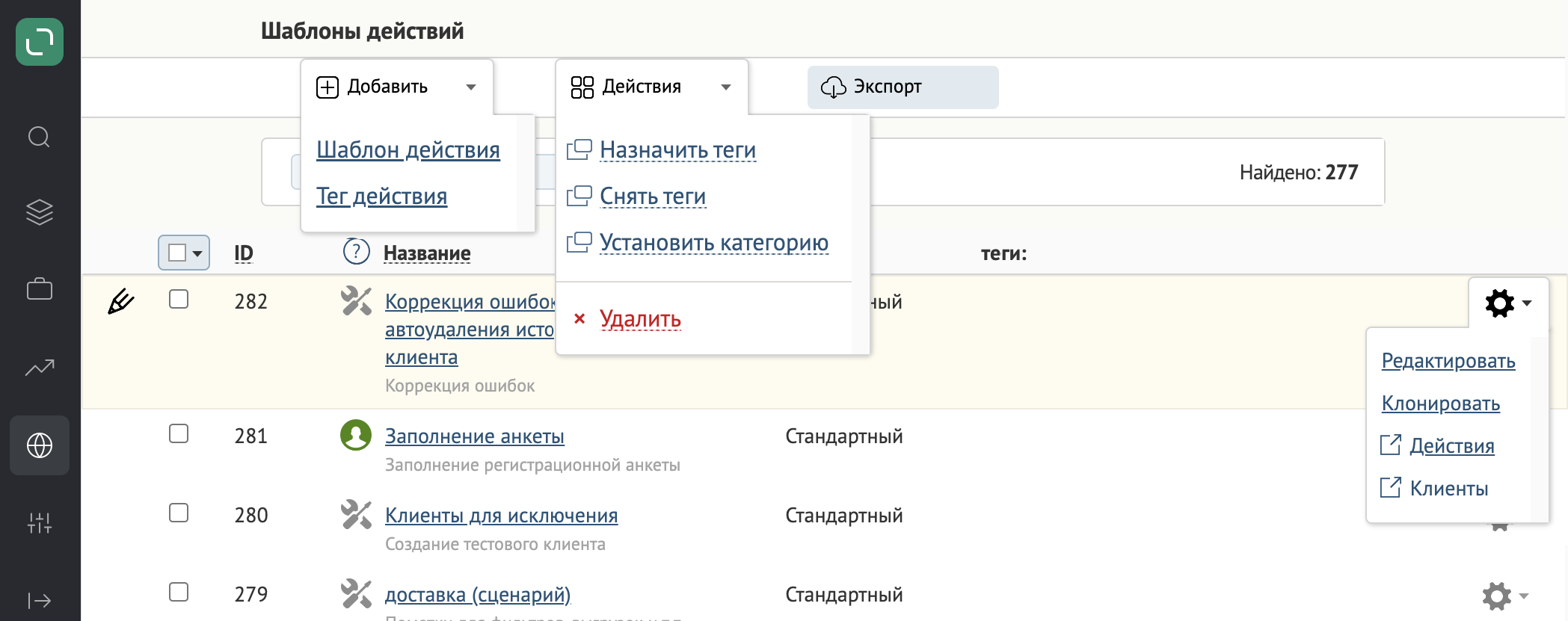The image size is (1568, 621).
Task: Click the red cross icon next to Удалить
Action: click(579, 319)
